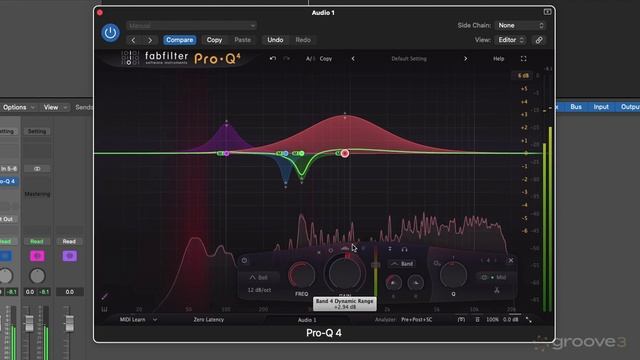Open View menu in the mixer window
The width and height of the screenshot is (640, 360).
click(55, 107)
